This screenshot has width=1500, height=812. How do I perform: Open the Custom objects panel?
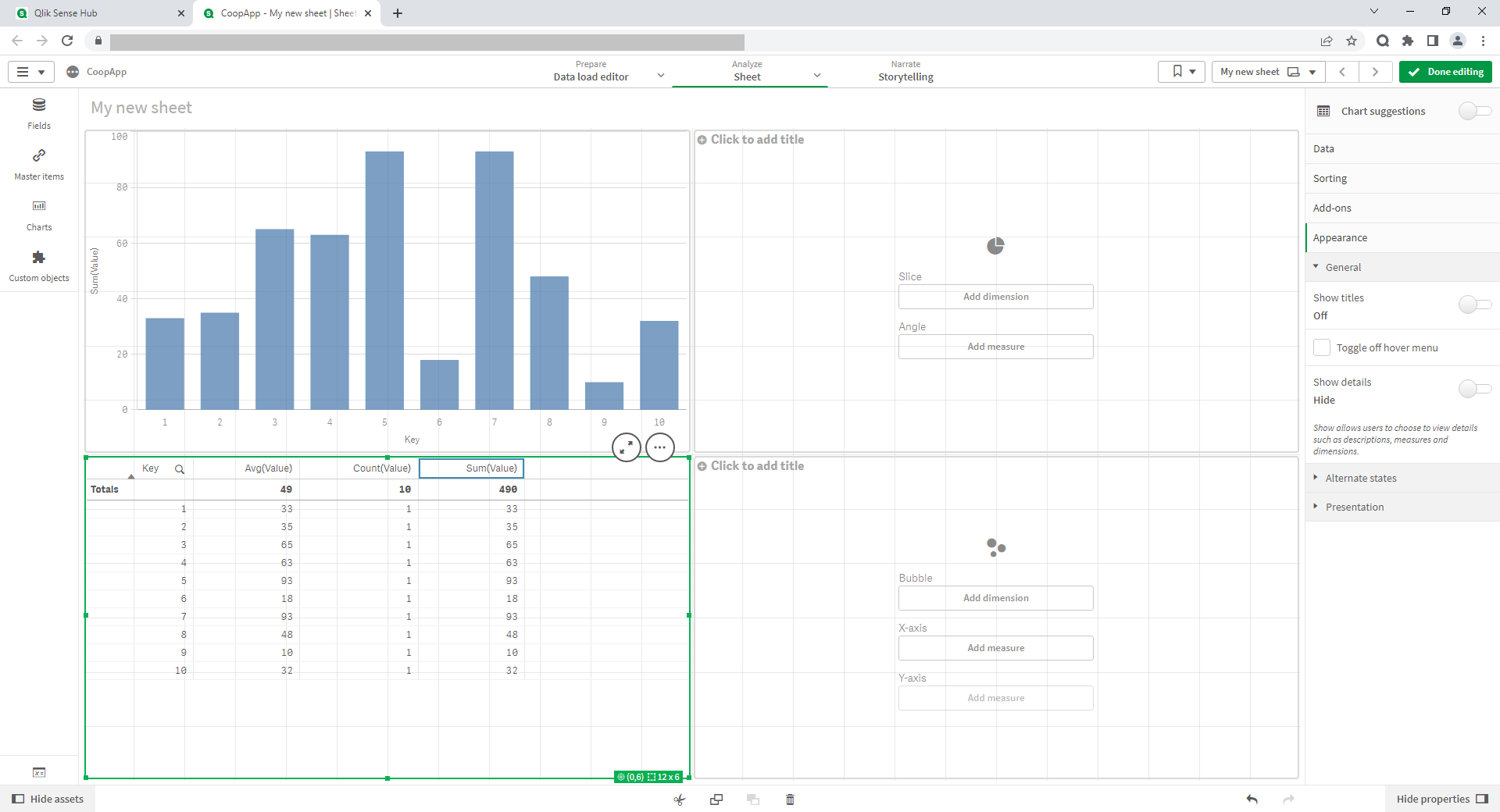[39, 265]
